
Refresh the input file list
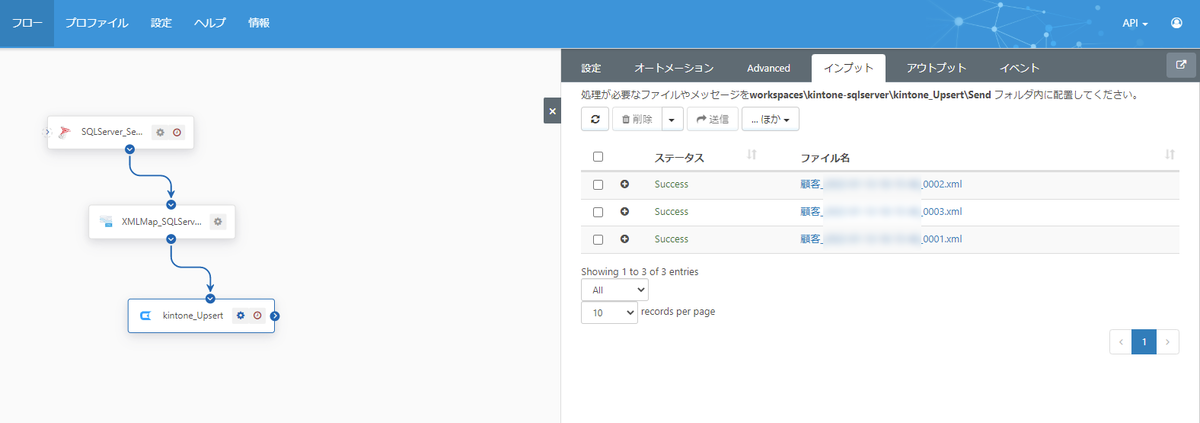595,119
